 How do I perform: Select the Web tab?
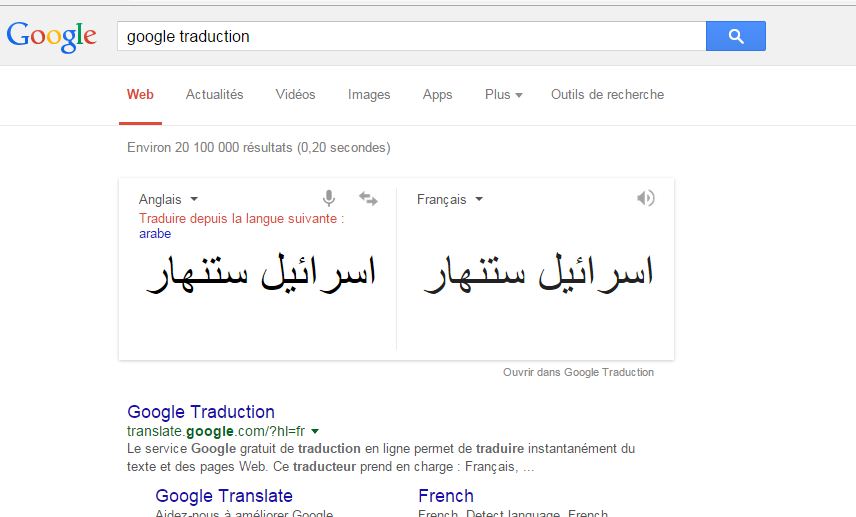pyautogui.click(x=140, y=94)
